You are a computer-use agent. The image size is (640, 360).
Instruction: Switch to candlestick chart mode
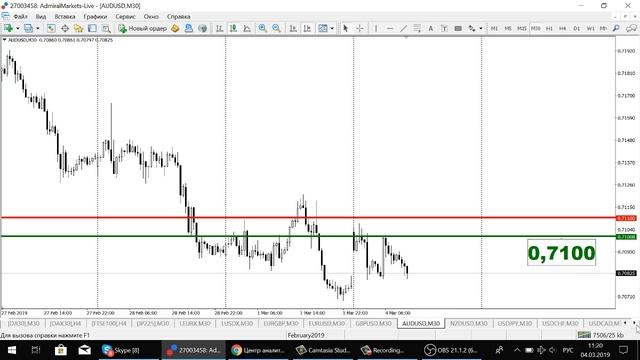(x=233, y=28)
